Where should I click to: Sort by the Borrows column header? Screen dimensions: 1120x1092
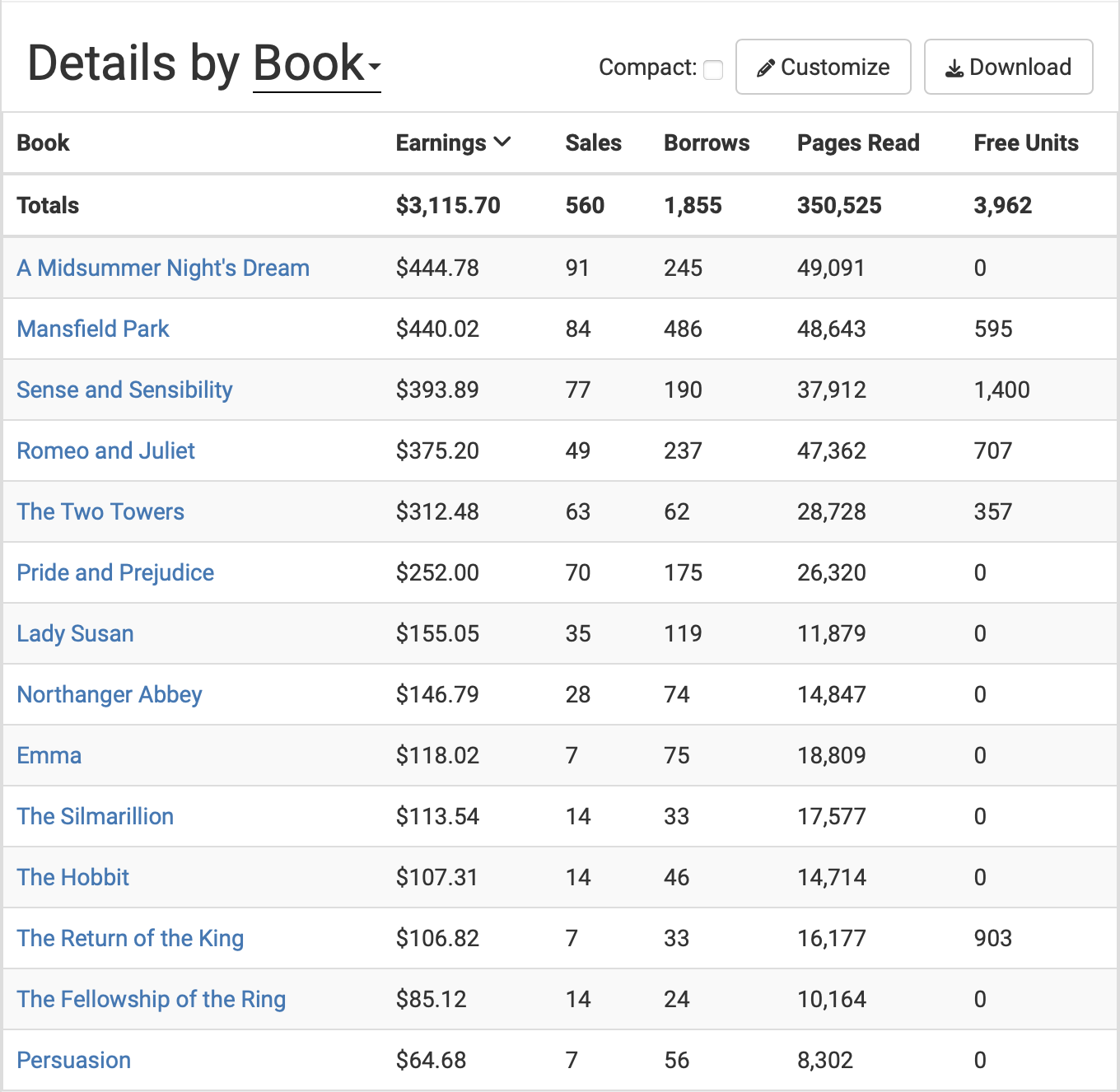pyautogui.click(x=707, y=142)
